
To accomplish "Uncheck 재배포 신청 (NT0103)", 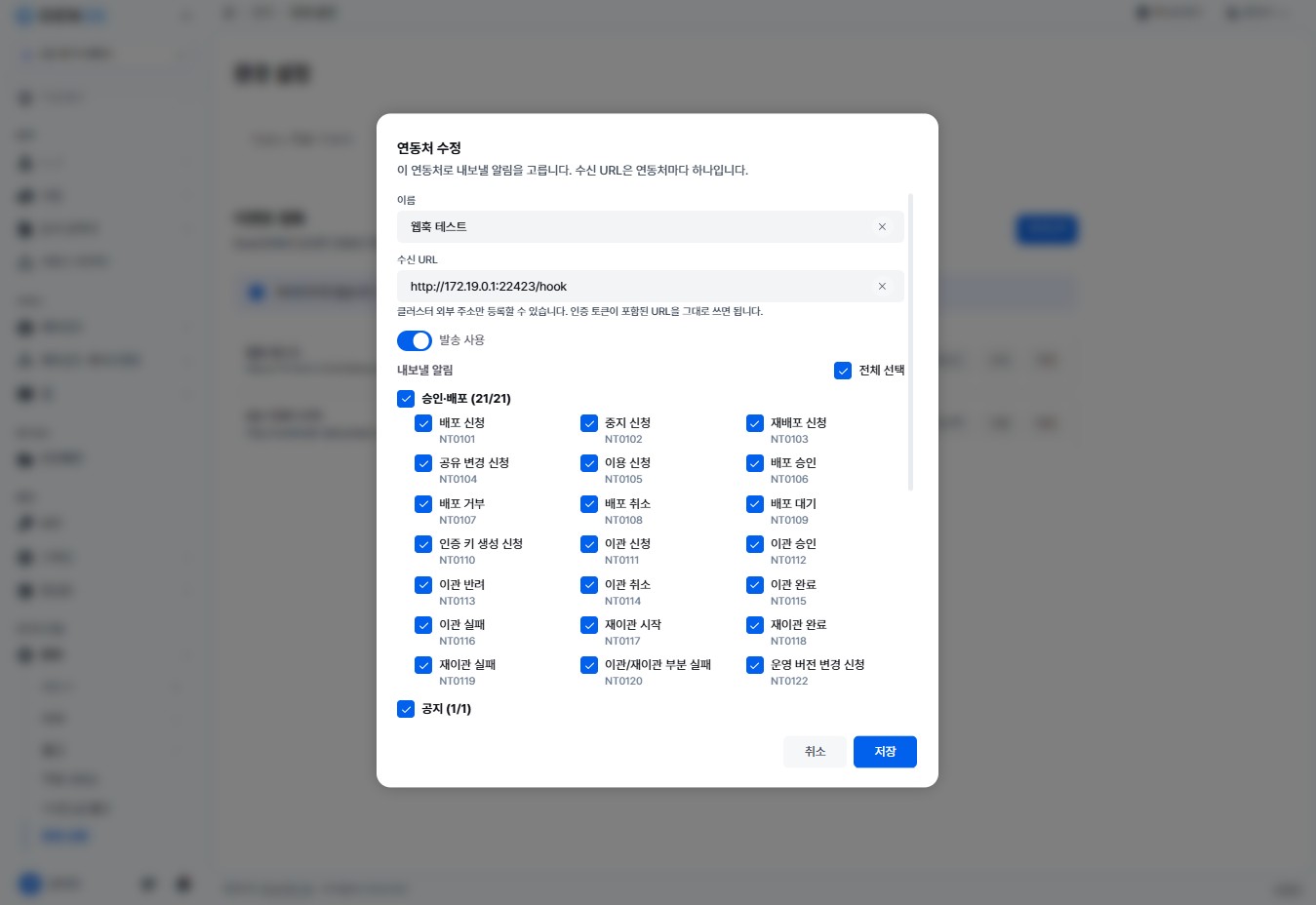I will click(755, 423).
